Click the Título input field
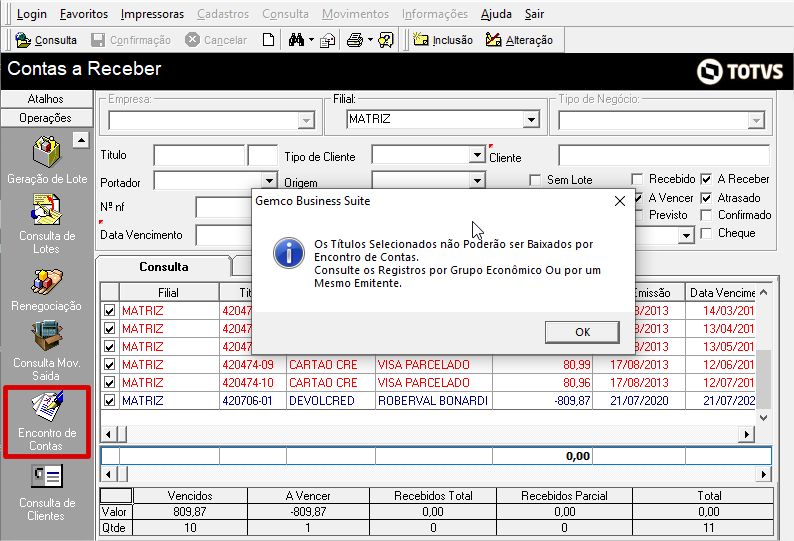794x541 pixels. (200, 156)
